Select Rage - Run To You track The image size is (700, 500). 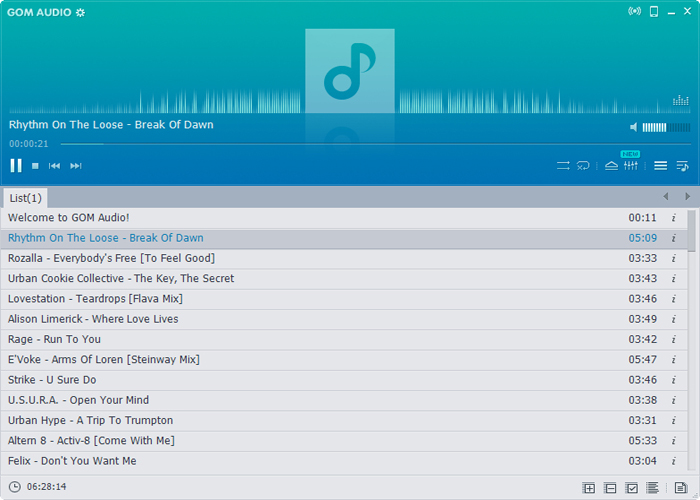(x=344, y=339)
